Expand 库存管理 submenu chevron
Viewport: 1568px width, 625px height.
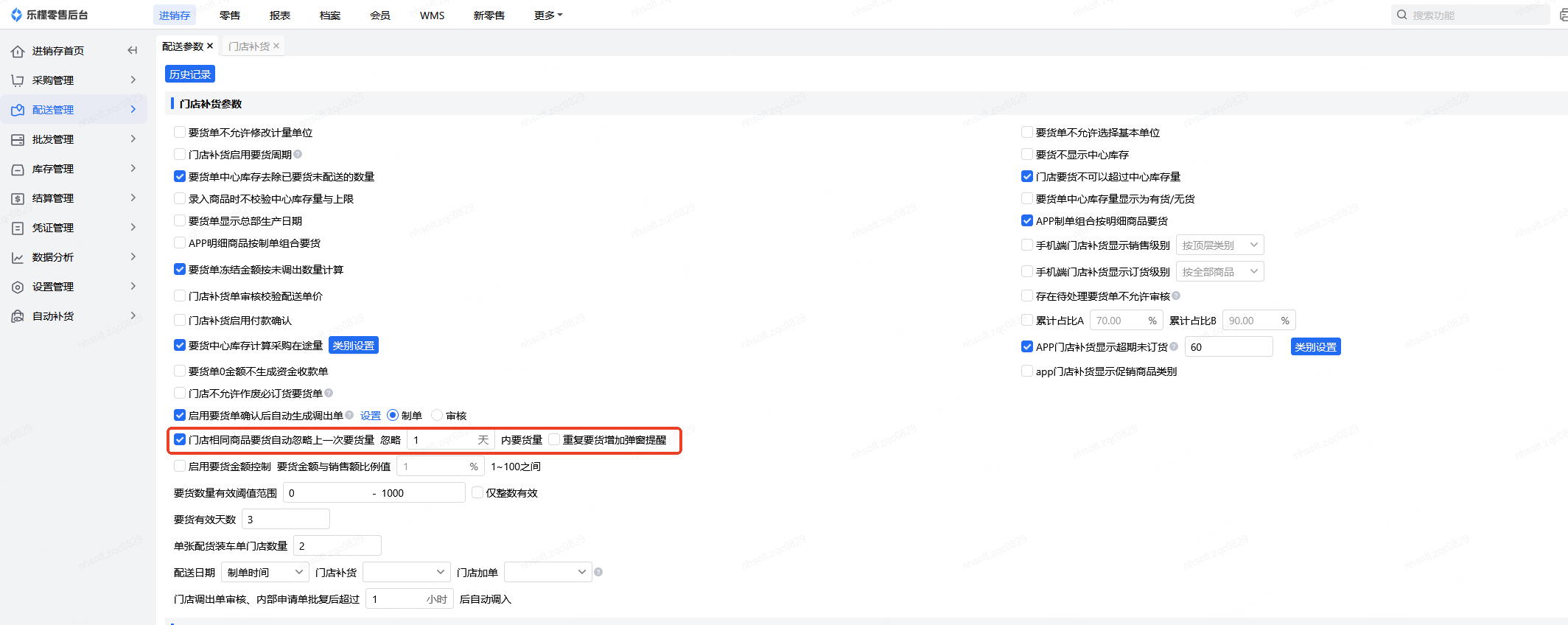133,168
